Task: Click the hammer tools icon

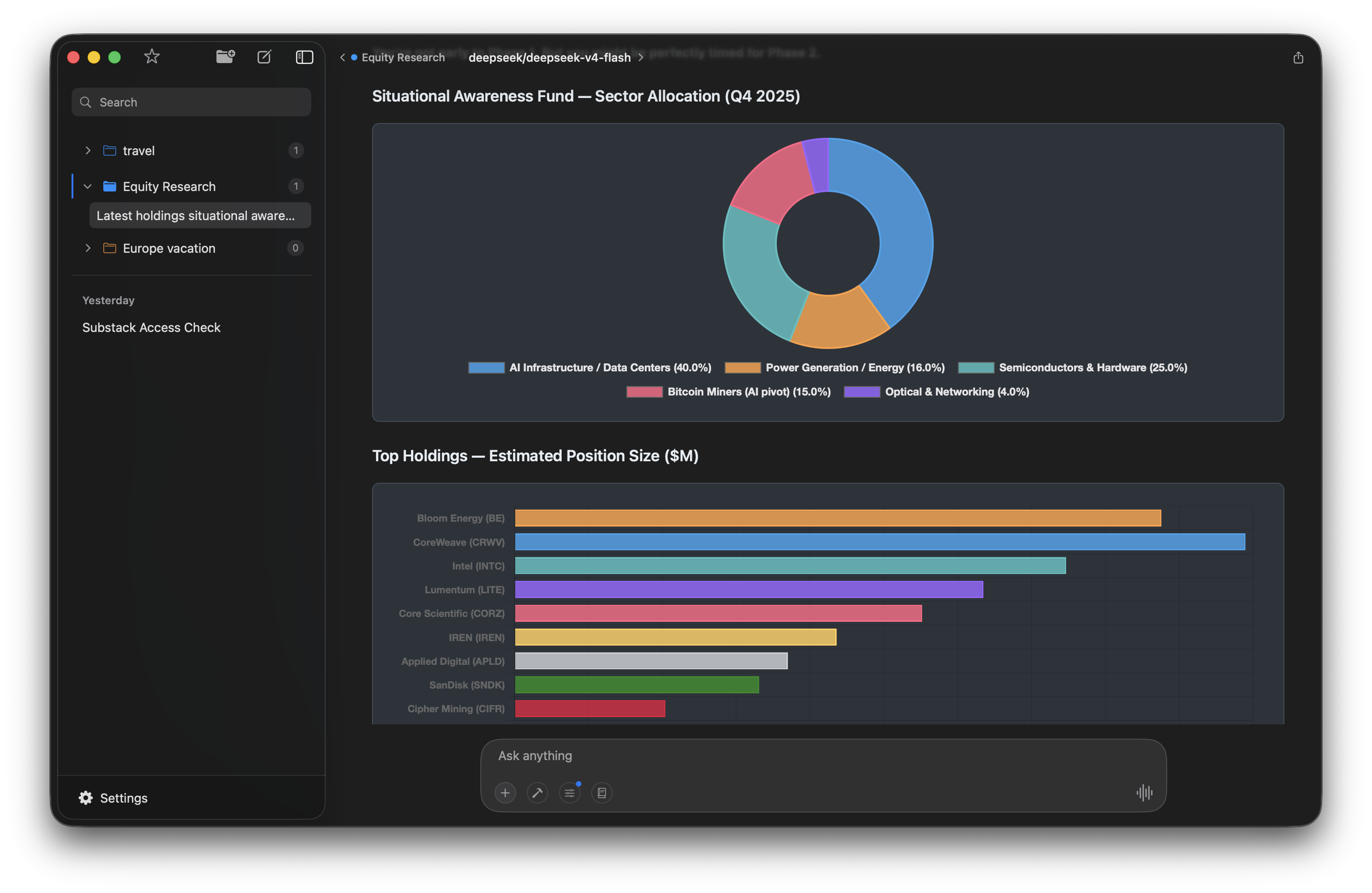Action: pos(537,793)
